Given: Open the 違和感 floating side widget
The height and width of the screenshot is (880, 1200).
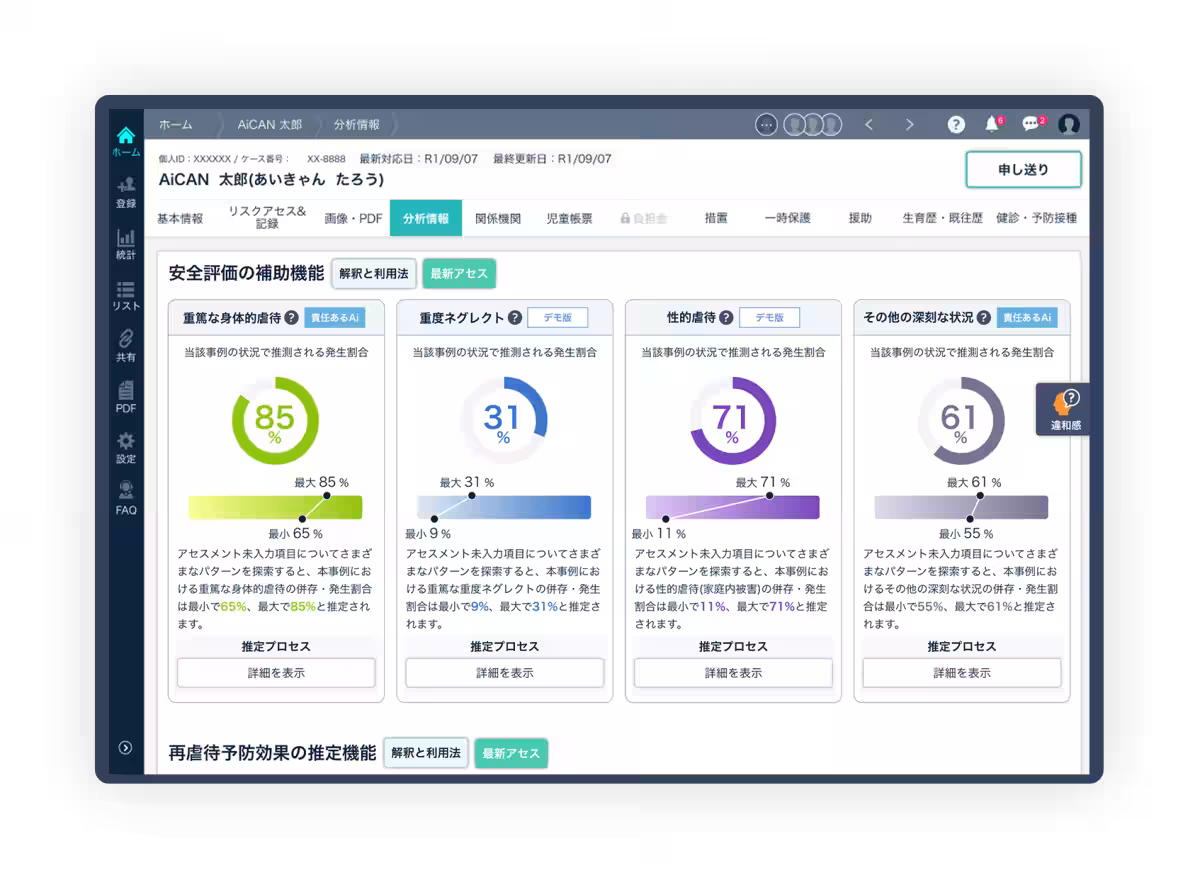Looking at the screenshot, I should click(1064, 409).
